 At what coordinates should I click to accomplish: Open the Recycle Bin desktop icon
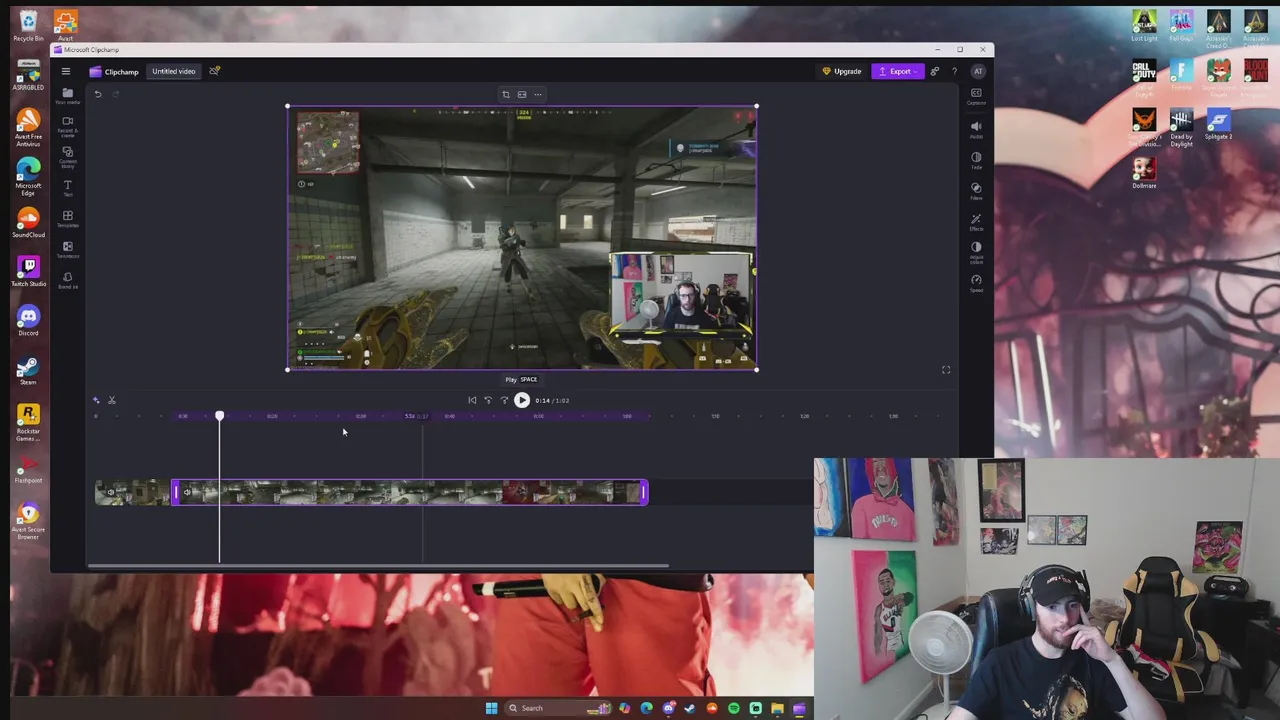(x=28, y=26)
